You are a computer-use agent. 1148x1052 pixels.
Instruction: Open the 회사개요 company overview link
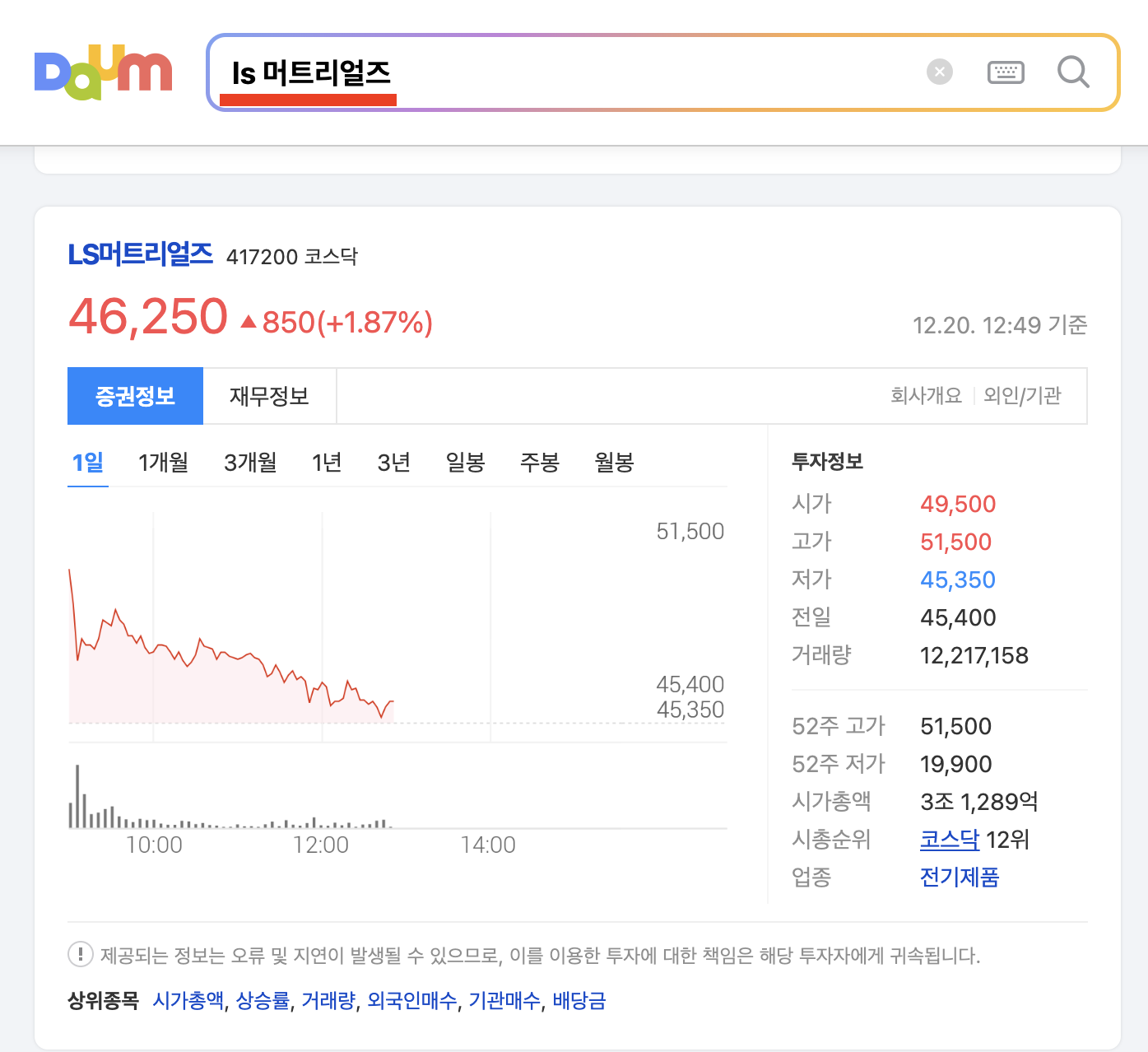pos(925,395)
